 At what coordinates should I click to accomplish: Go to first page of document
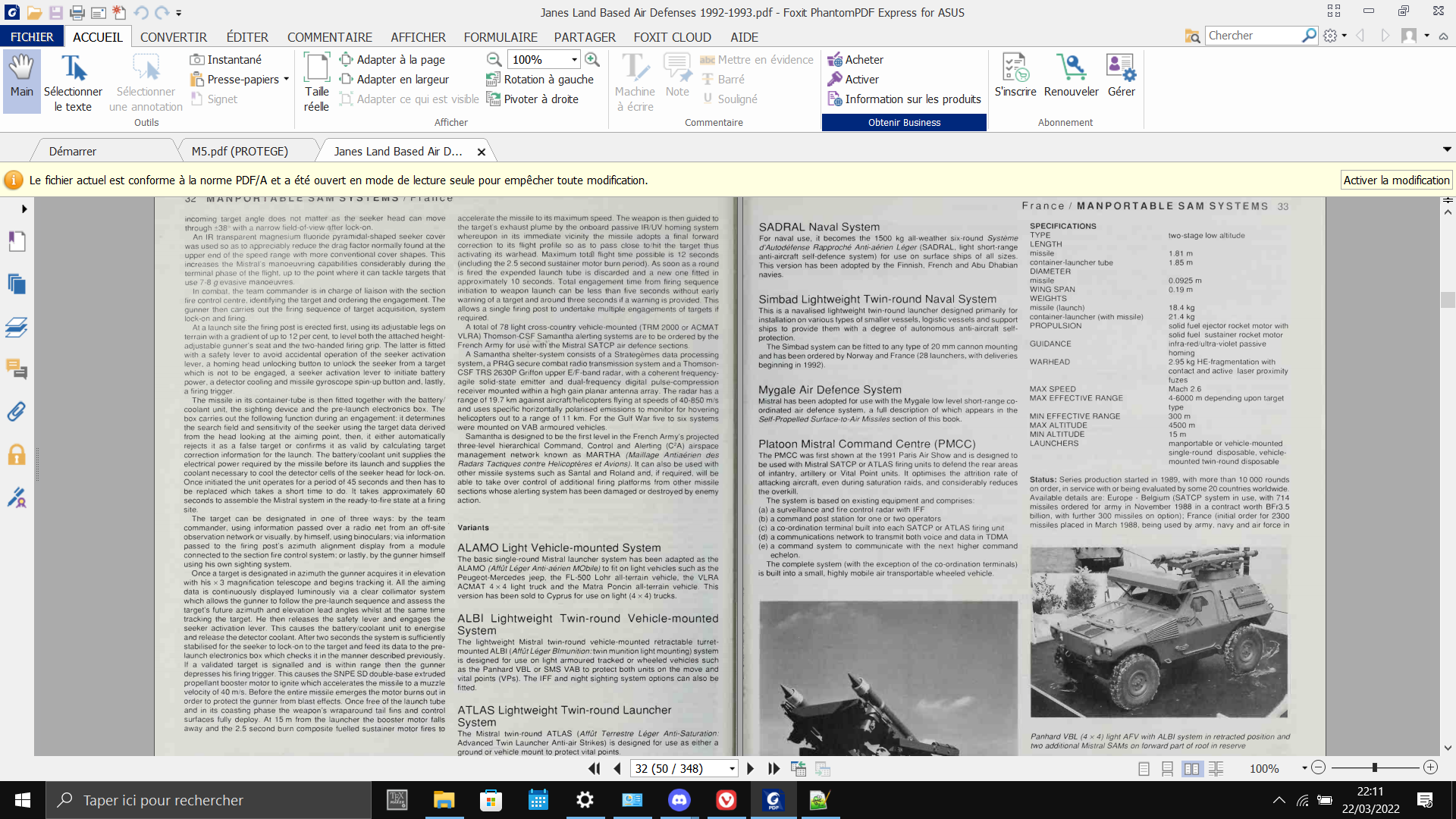pos(594,768)
